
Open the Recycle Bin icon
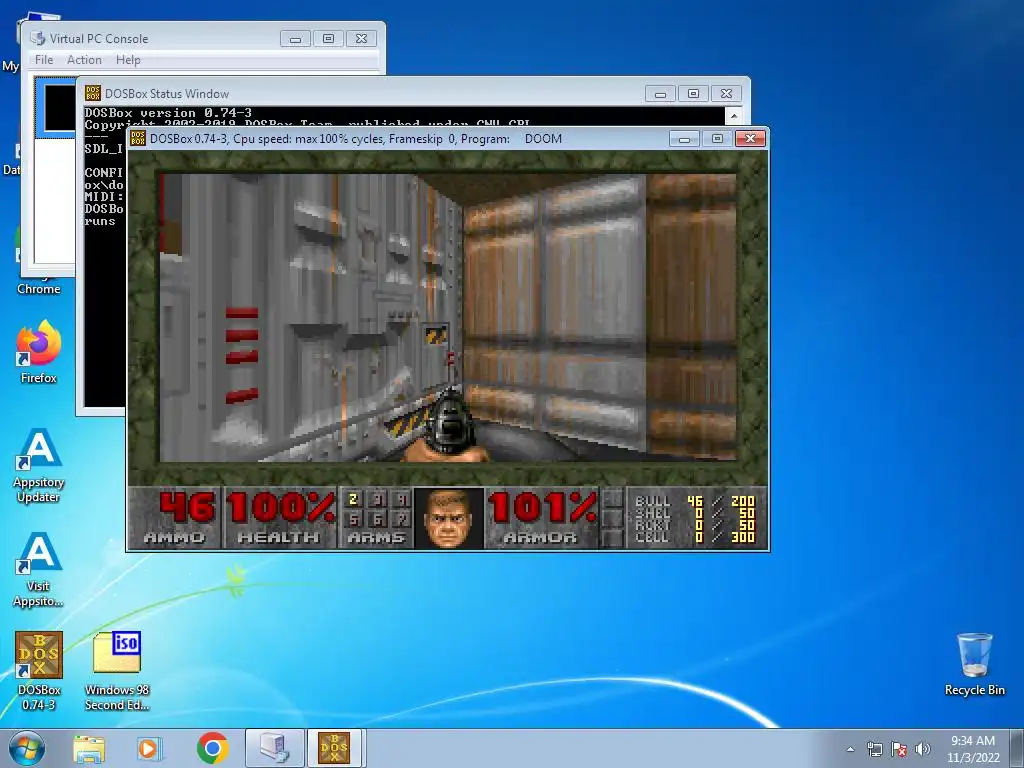tap(974, 664)
